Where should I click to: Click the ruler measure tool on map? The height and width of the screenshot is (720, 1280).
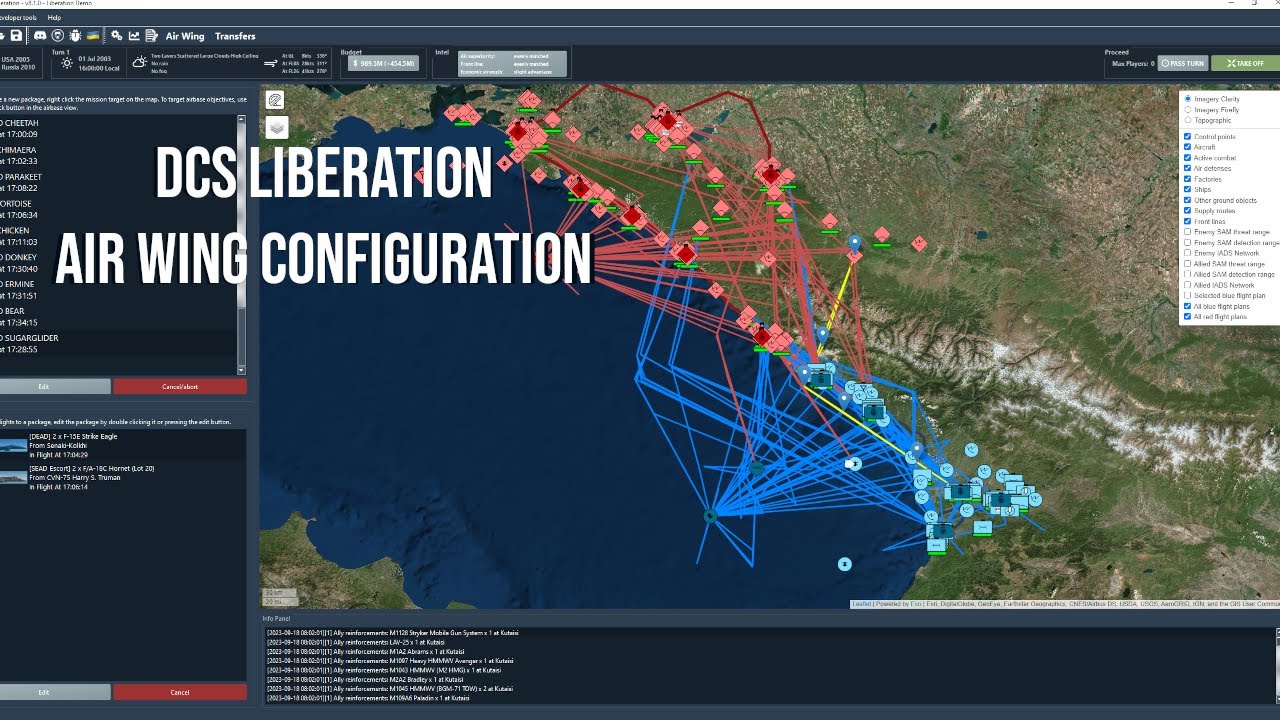click(275, 100)
